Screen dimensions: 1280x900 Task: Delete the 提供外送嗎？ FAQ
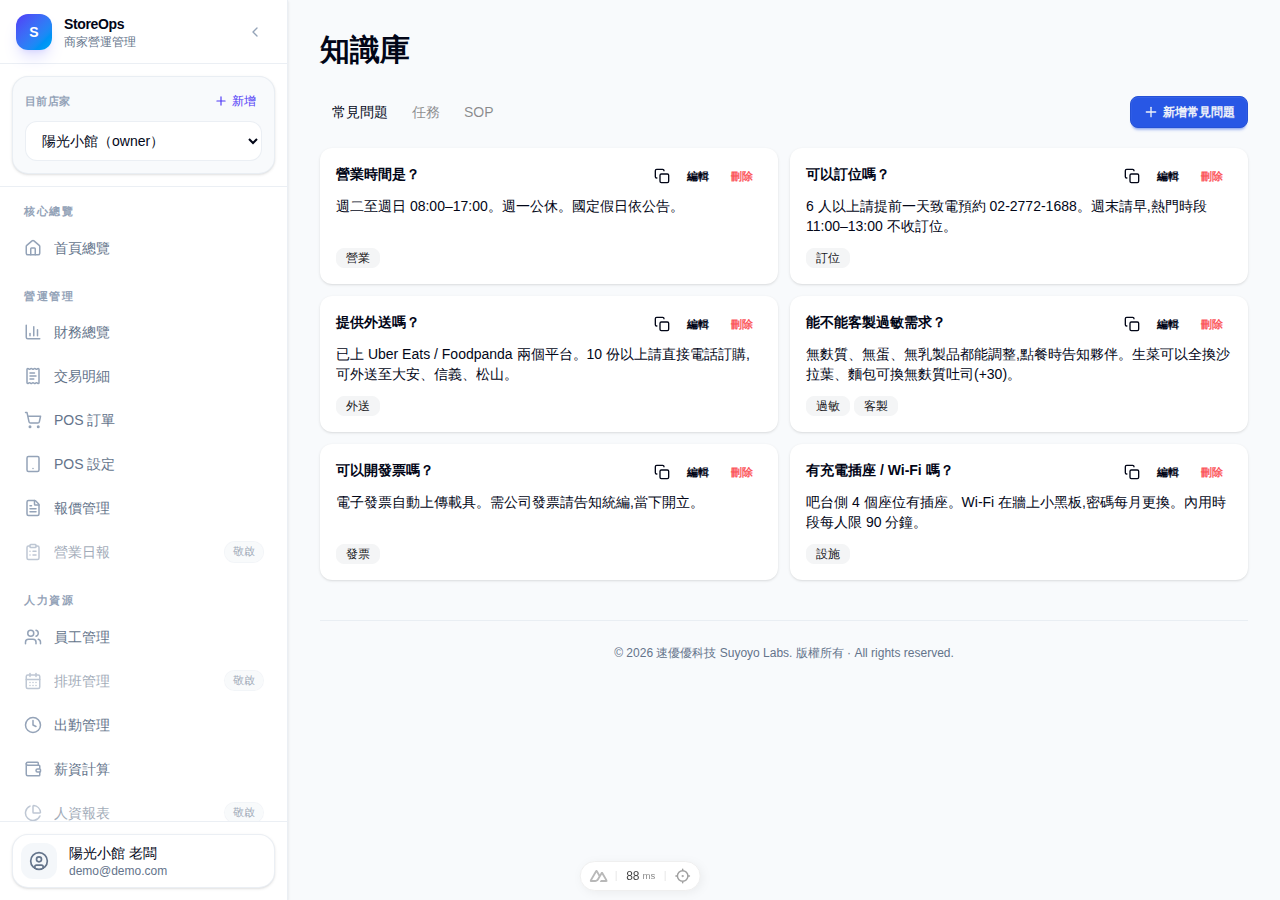coord(742,324)
